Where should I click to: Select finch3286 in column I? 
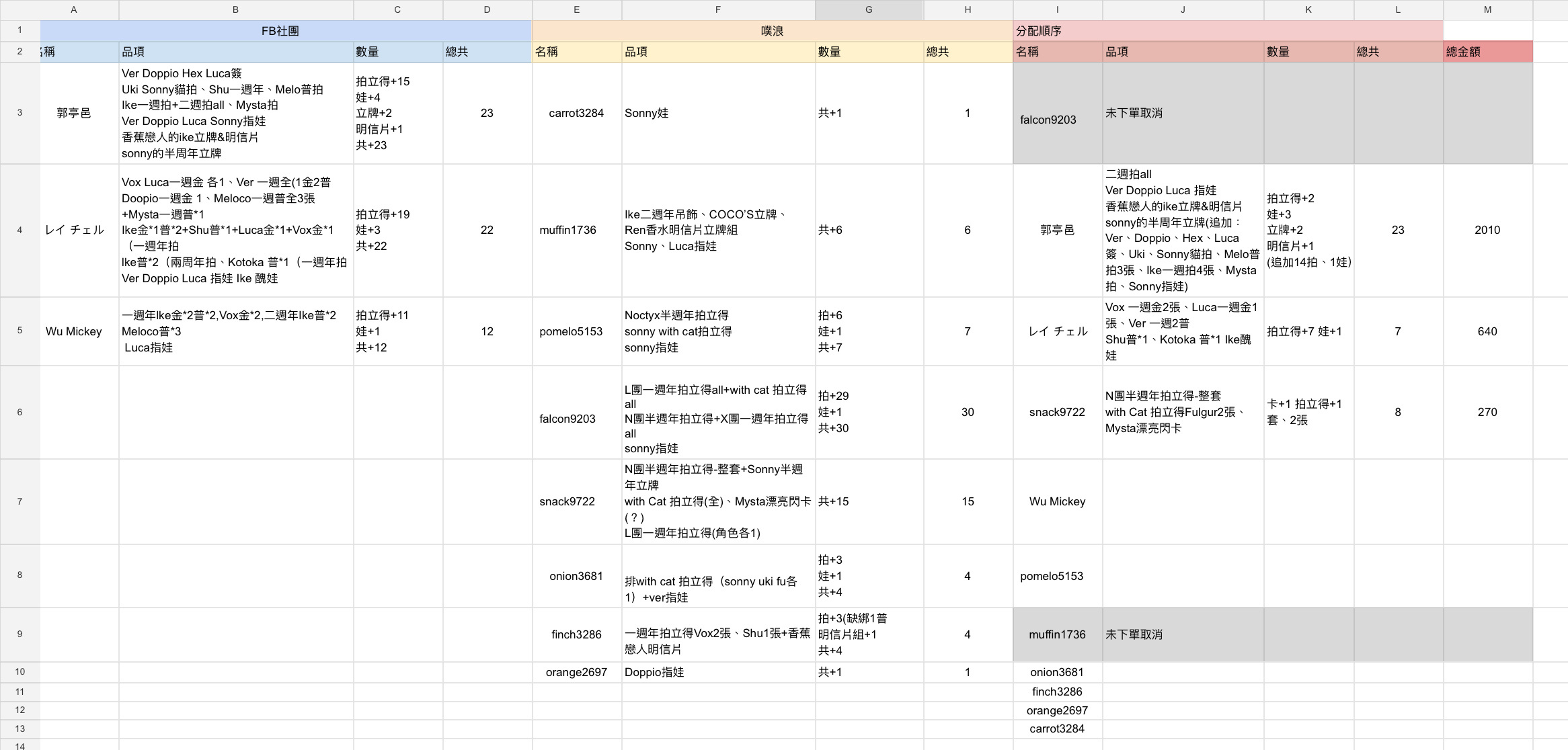[x=1058, y=692]
